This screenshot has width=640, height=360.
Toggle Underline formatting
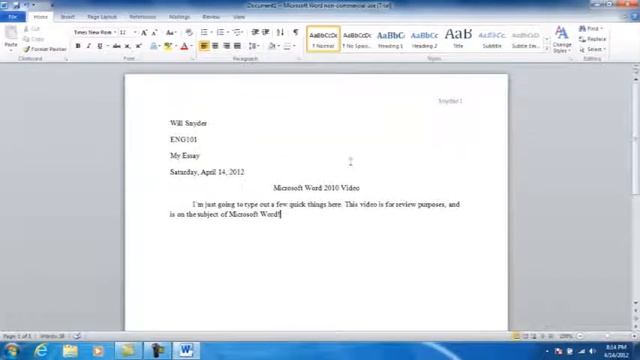[x=100, y=46]
